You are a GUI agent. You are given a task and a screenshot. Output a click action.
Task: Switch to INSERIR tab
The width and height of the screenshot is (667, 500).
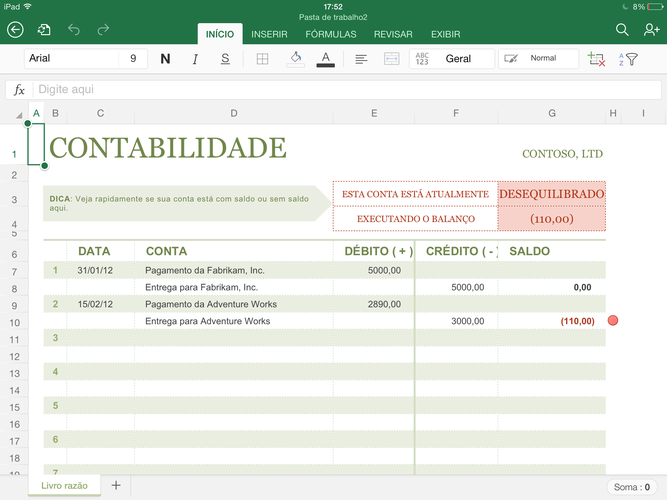[269, 34]
